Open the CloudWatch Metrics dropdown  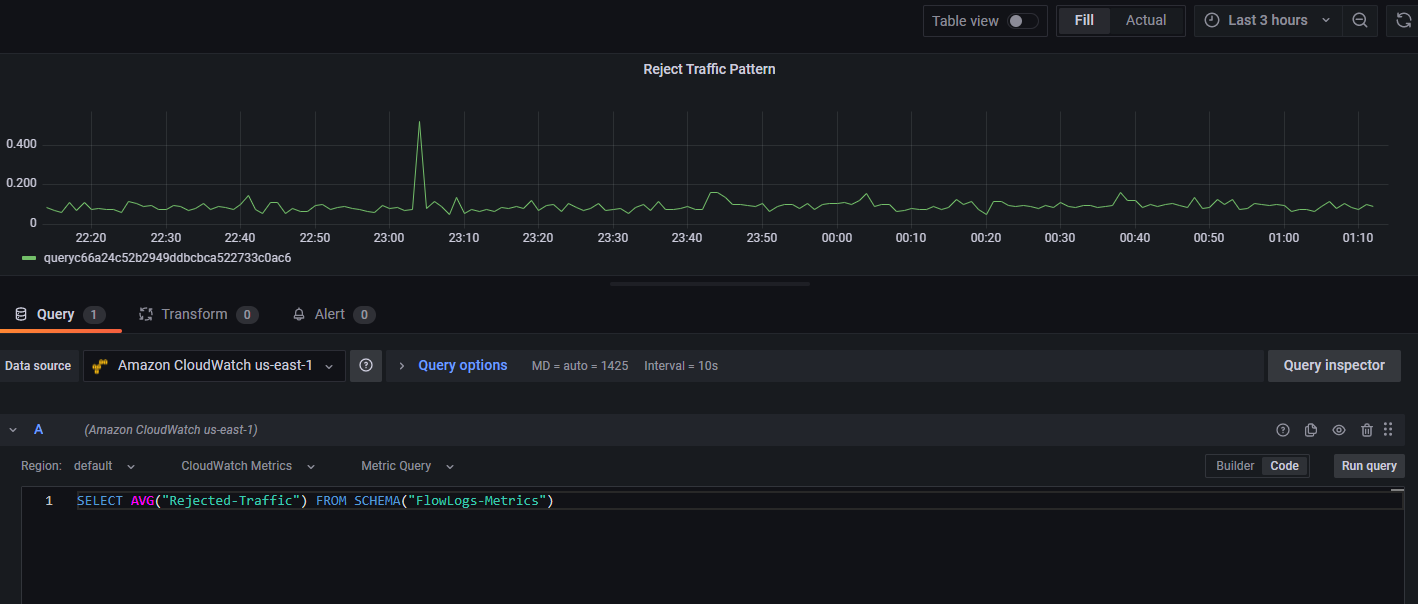click(246, 465)
